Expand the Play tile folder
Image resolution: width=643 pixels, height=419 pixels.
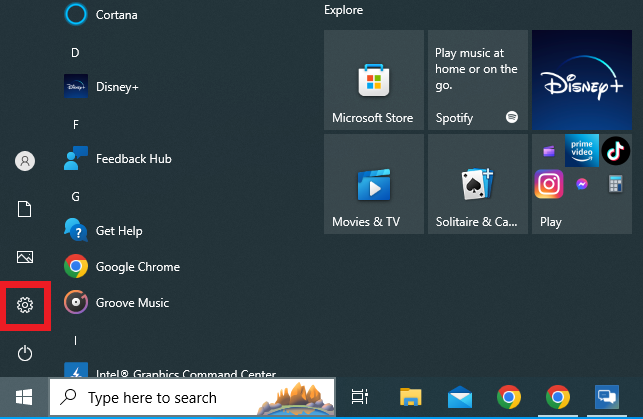(581, 184)
